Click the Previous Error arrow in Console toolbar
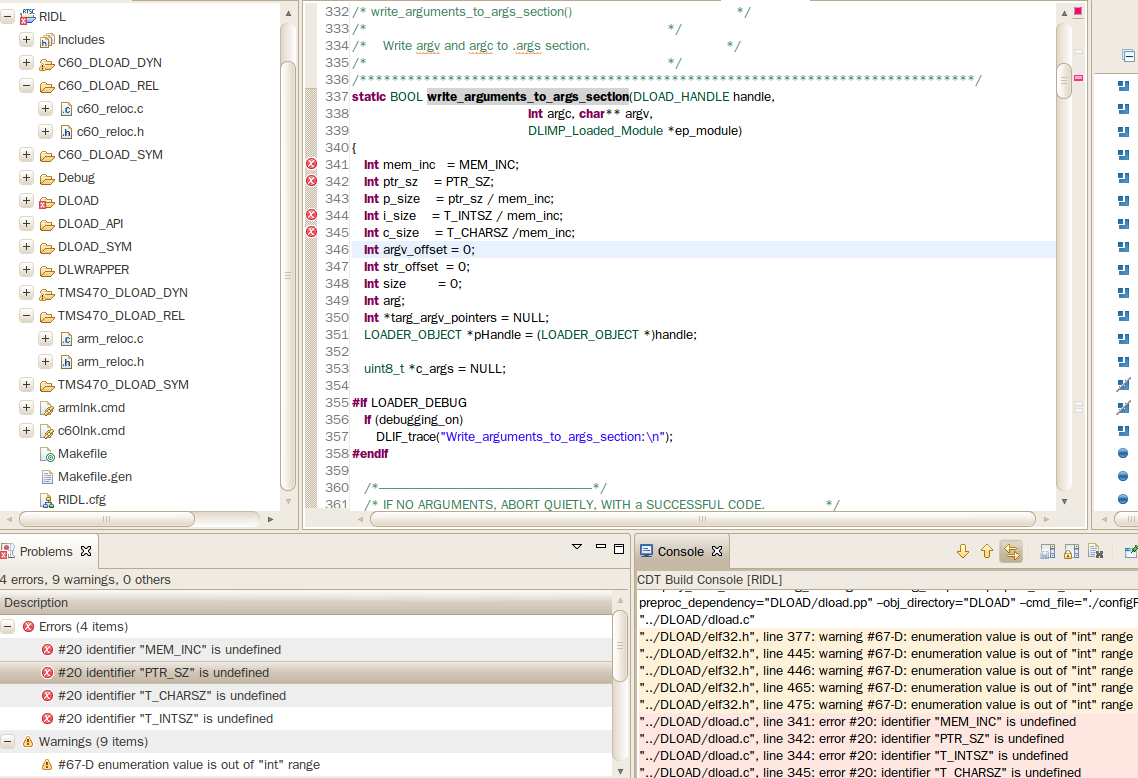 pyautogui.click(x=986, y=551)
